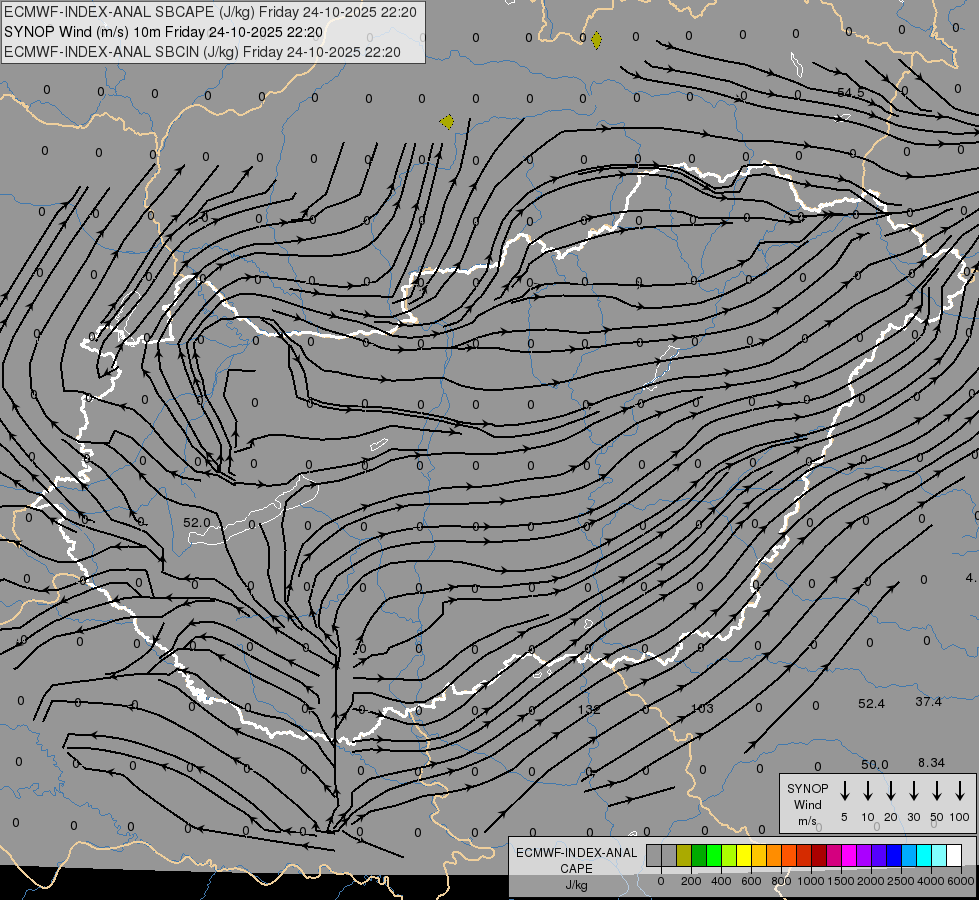The image size is (979, 900).
Task: Click the ECMWF-INDEX-ANAL label in the CAPE legend
Action: pos(576,853)
